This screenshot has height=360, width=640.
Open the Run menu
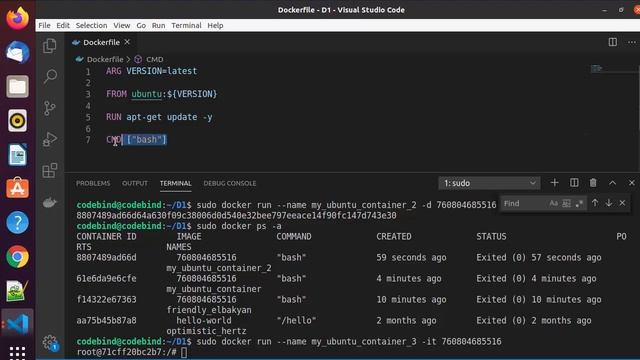click(x=158, y=25)
